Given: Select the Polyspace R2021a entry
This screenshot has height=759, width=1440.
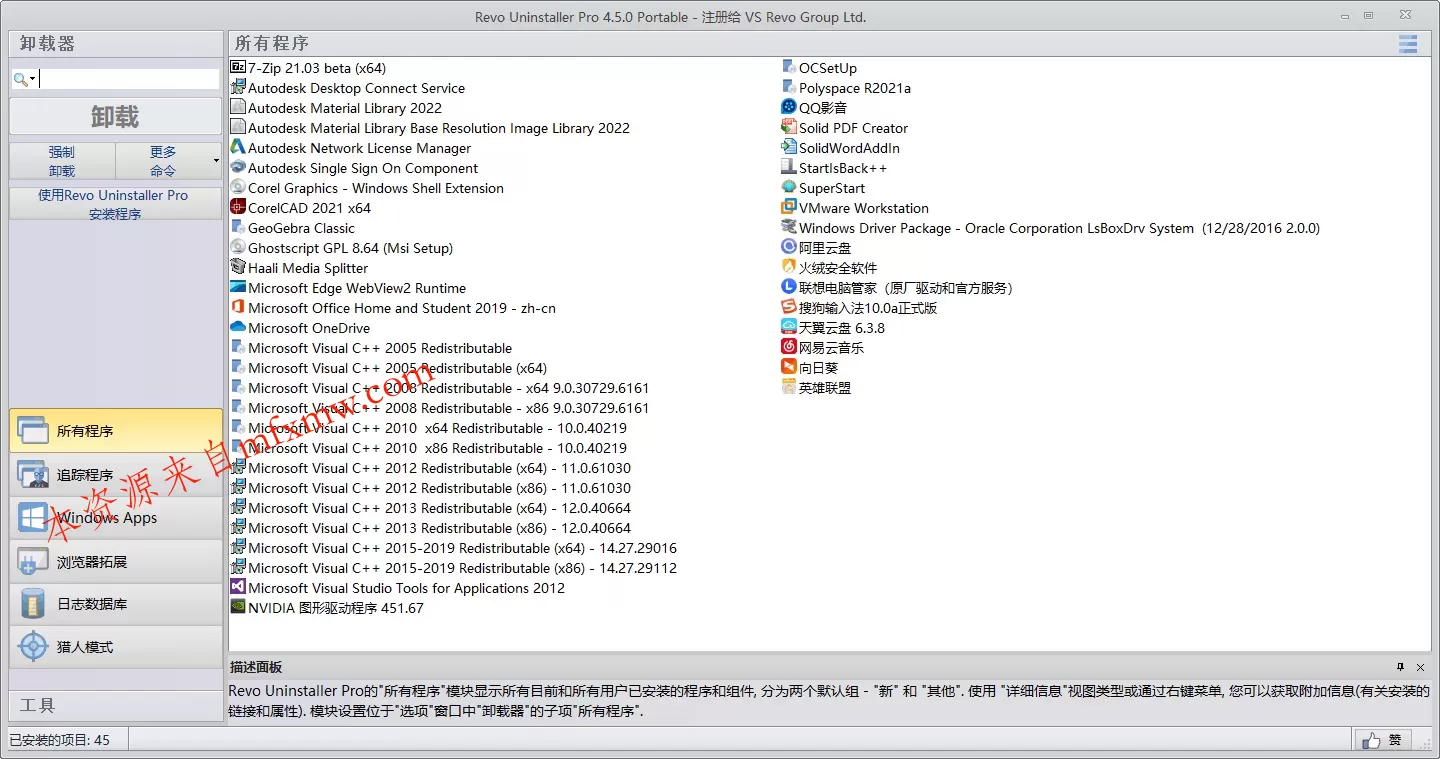Looking at the screenshot, I should [x=855, y=88].
